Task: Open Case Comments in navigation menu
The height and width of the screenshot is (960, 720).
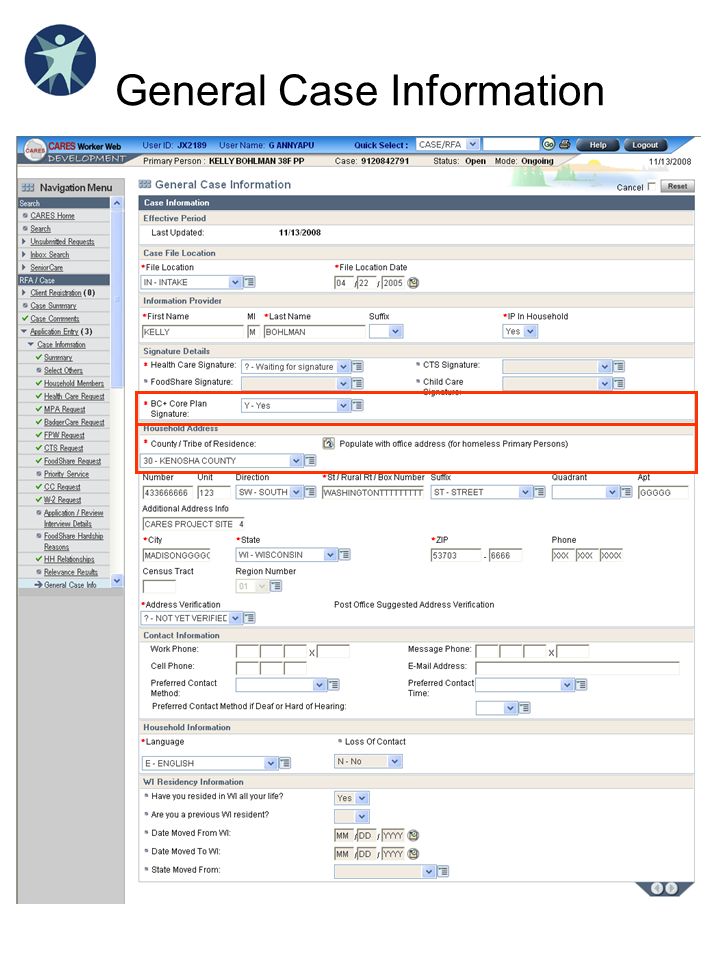Action: click(x=54, y=318)
